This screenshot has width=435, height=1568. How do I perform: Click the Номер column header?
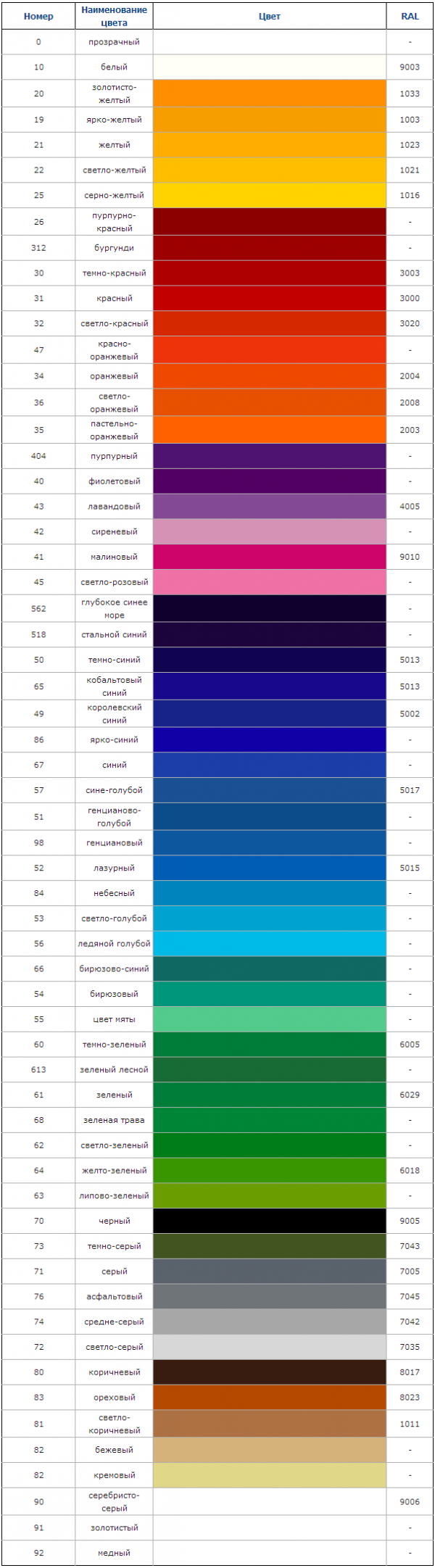tap(38, 17)
